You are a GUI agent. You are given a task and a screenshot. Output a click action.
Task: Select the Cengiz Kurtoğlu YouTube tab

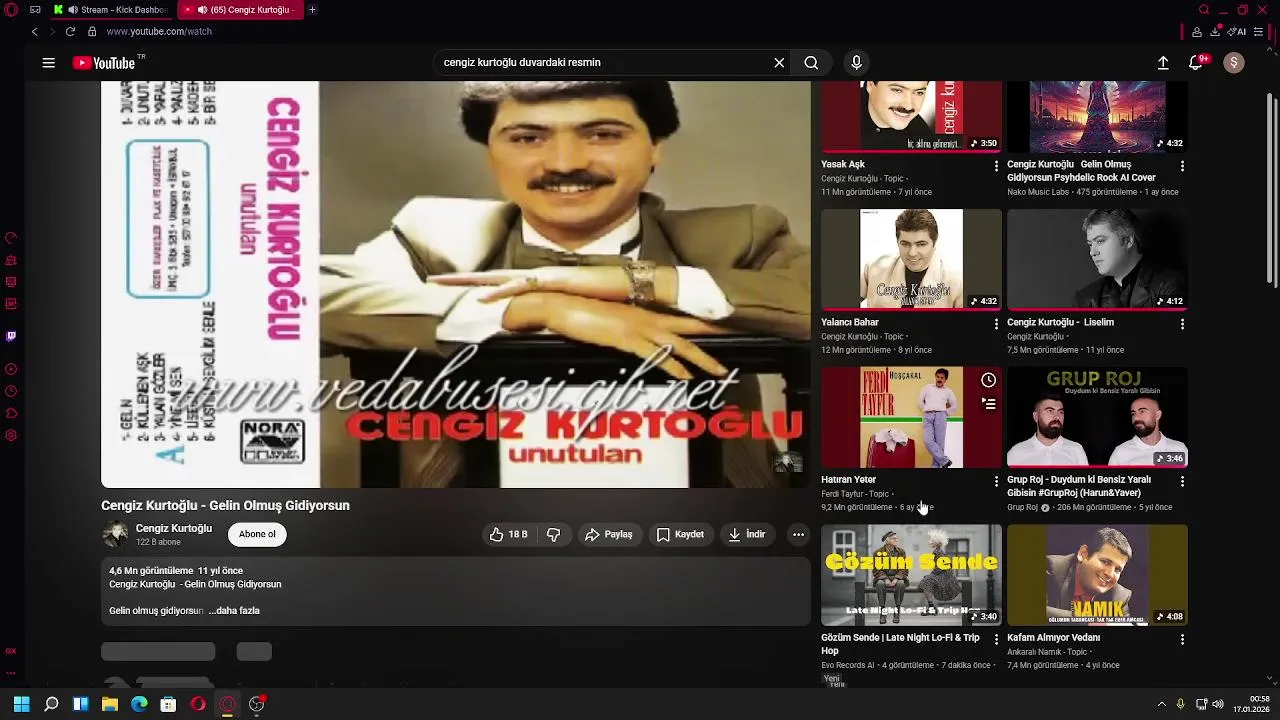pos(240,10)
